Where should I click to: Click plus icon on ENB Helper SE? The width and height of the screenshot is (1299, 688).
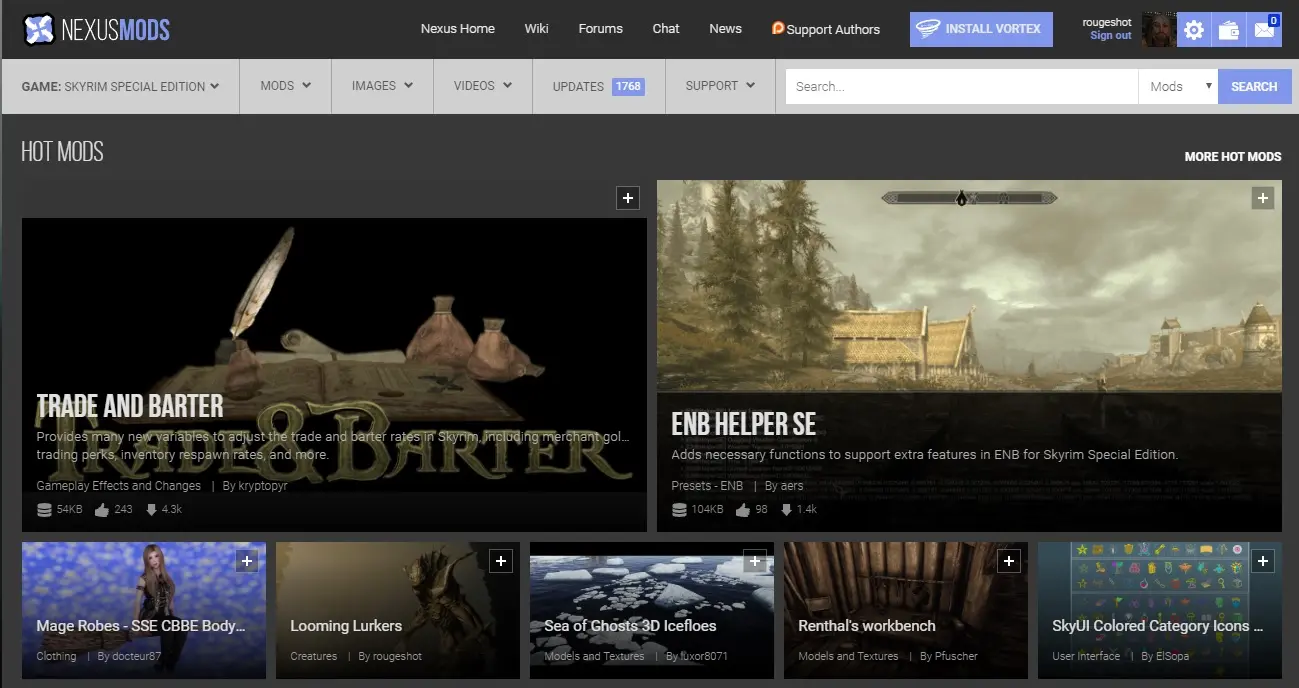point(1263,198)
